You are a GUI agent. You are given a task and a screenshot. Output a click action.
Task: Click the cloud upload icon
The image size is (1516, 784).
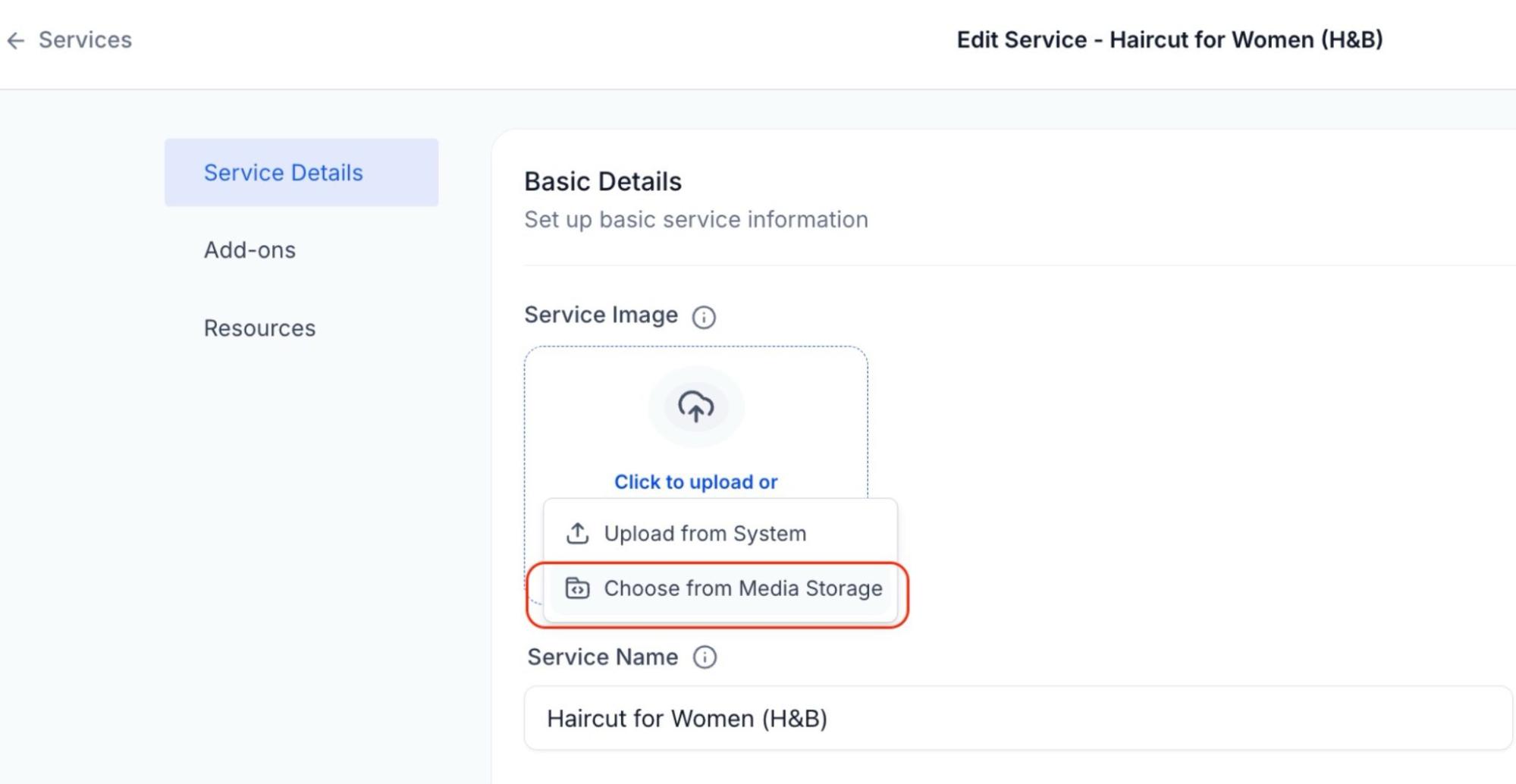point(695,406)
